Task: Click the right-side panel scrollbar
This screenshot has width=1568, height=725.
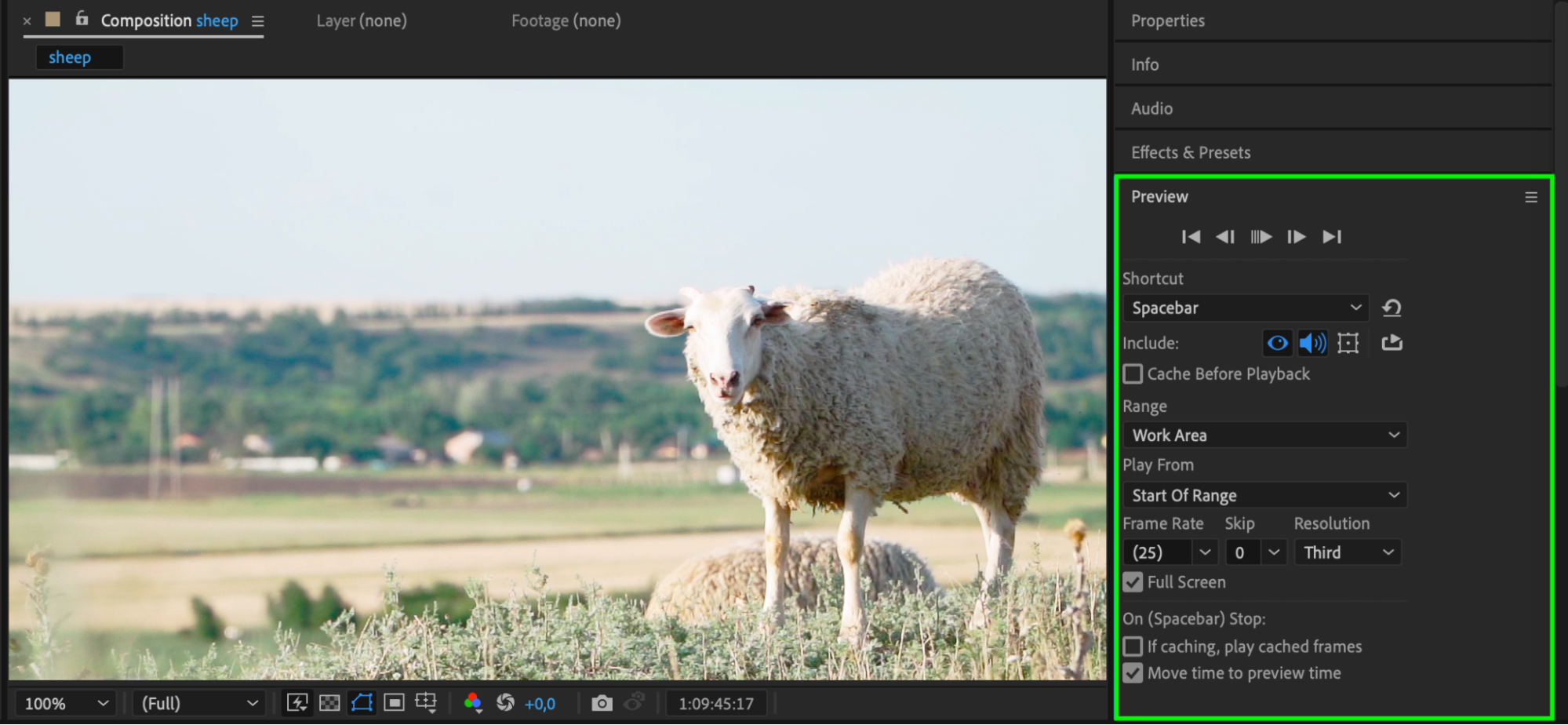Action: pyautogui.click(x=1561, y=193)
